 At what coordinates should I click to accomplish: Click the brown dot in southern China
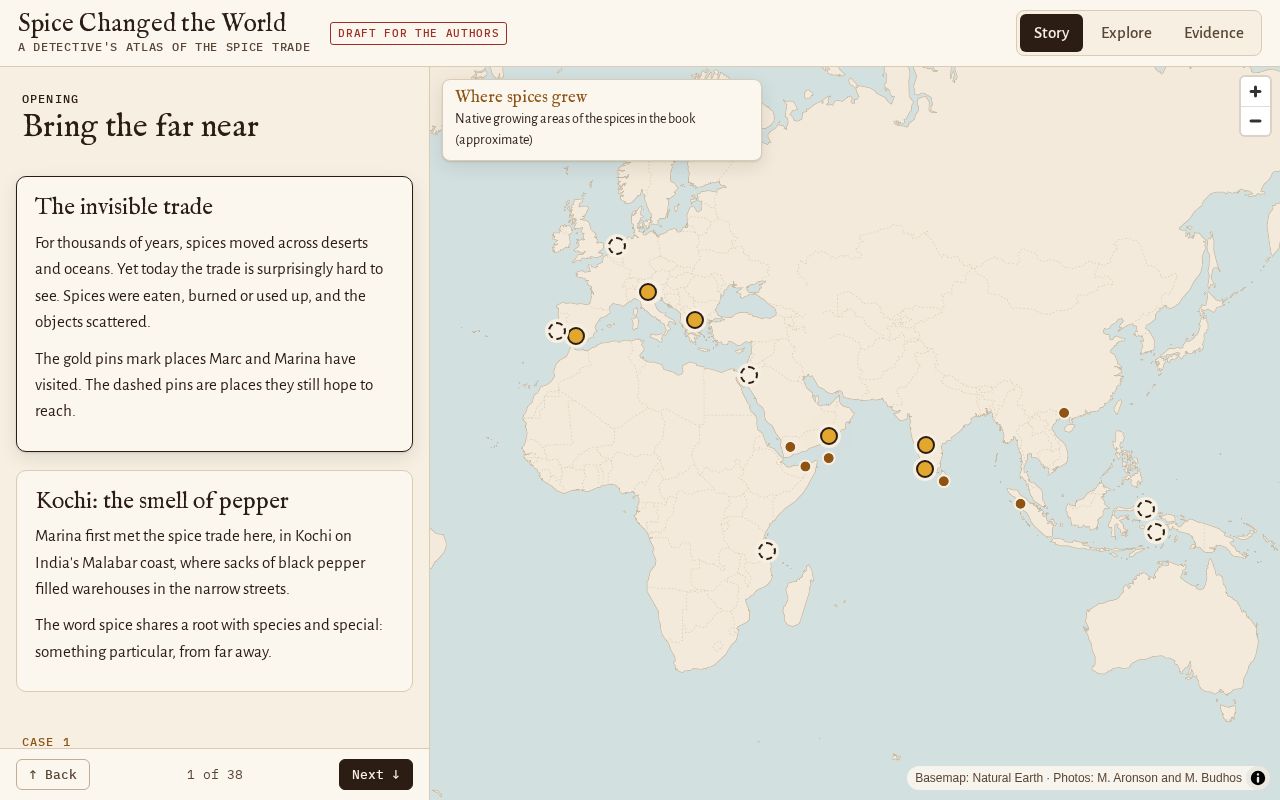click(x=1064, y=413)
